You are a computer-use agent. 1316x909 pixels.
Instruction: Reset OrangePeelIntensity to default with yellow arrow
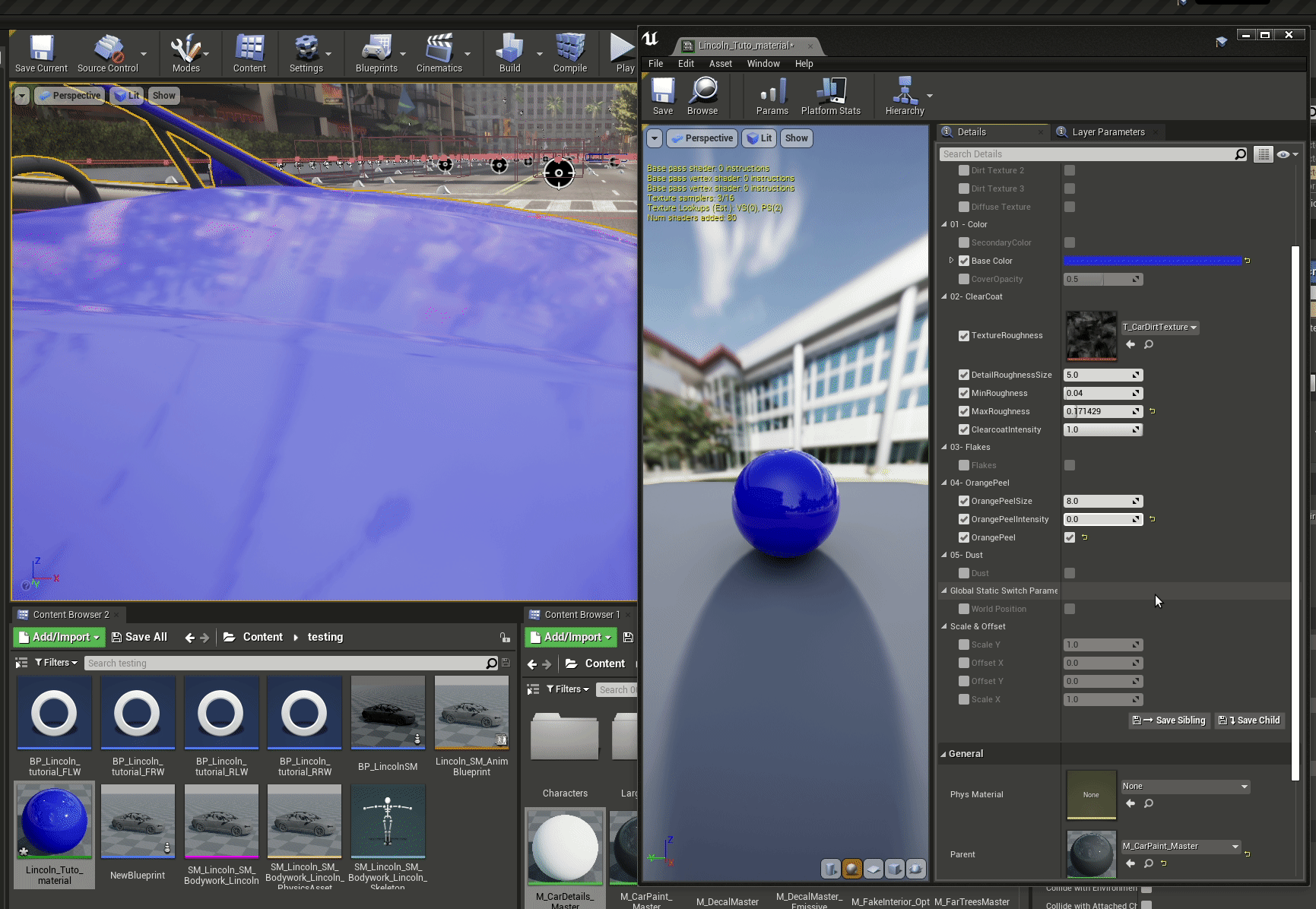[1153, 519]
